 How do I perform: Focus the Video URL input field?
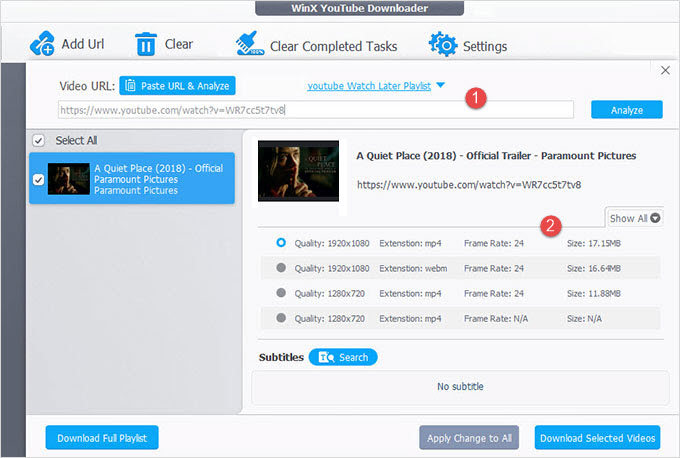316,110
